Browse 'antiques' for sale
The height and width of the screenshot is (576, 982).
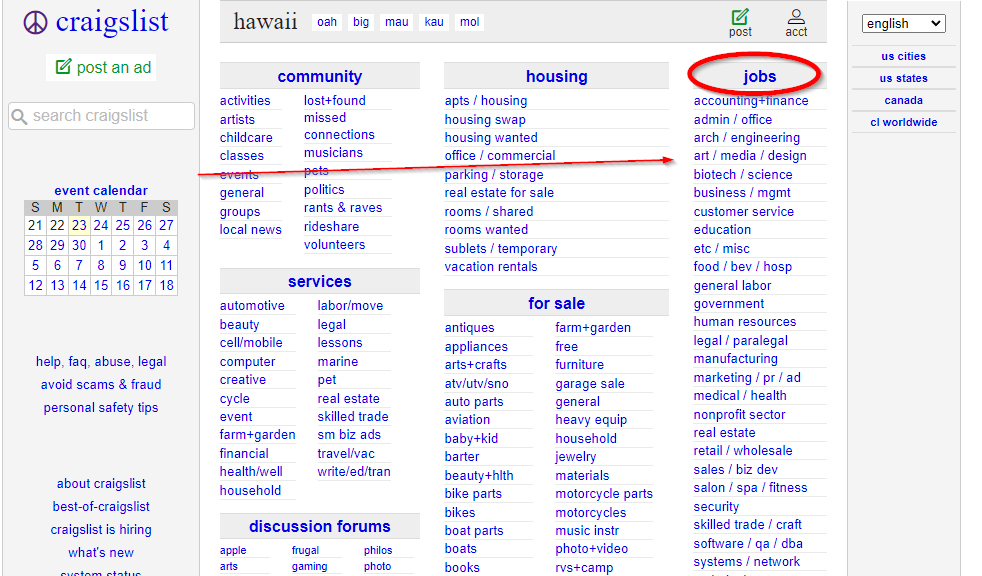click(x=469, y=328)
